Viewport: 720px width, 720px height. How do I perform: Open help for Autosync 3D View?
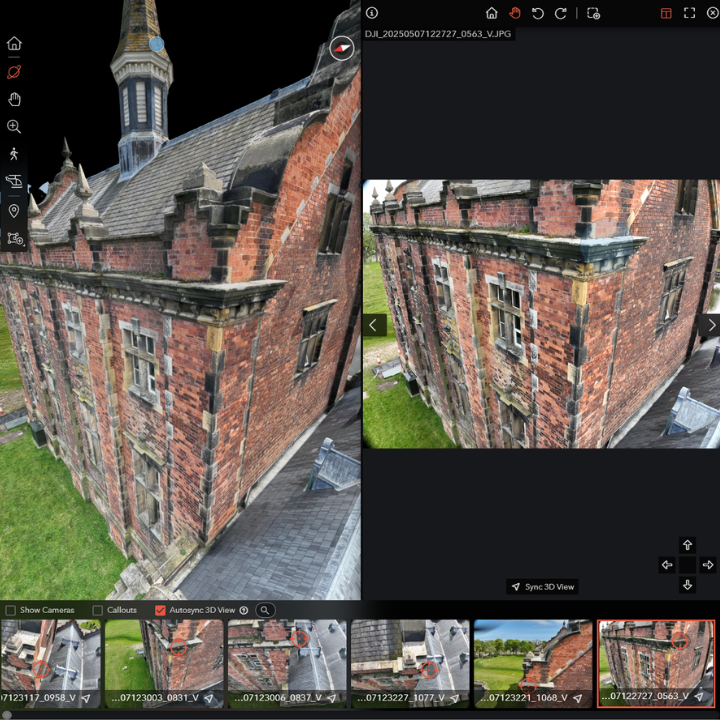[244, 610]
